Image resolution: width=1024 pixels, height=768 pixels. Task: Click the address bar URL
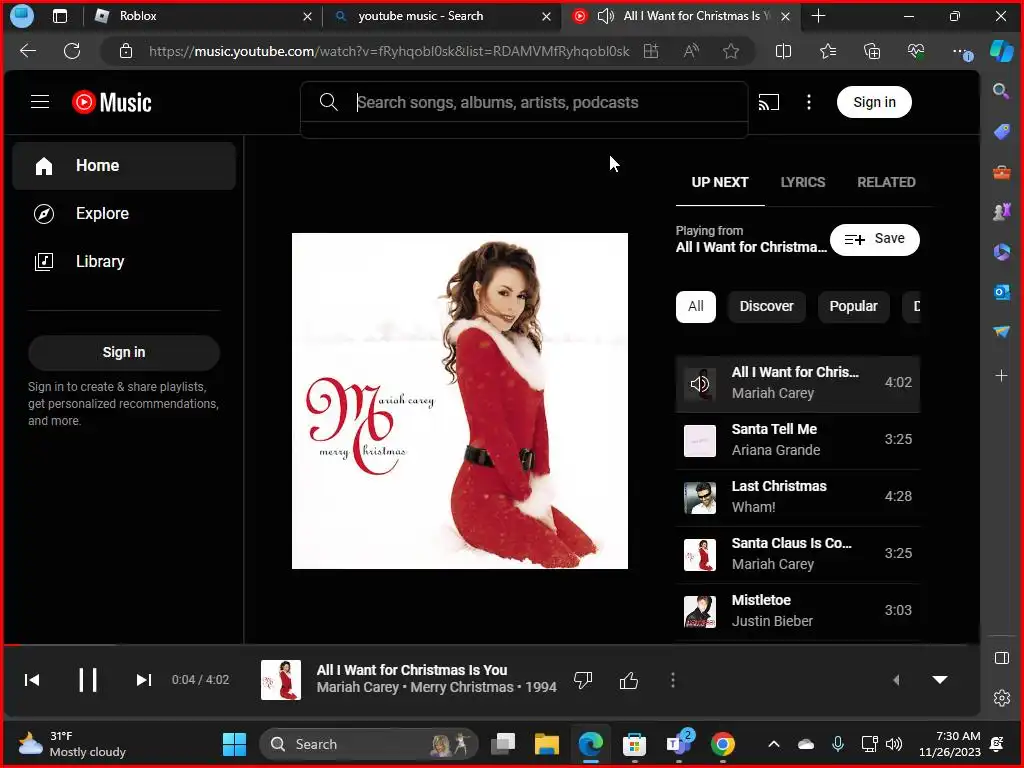pyautogui.click(x=389, y=51)
